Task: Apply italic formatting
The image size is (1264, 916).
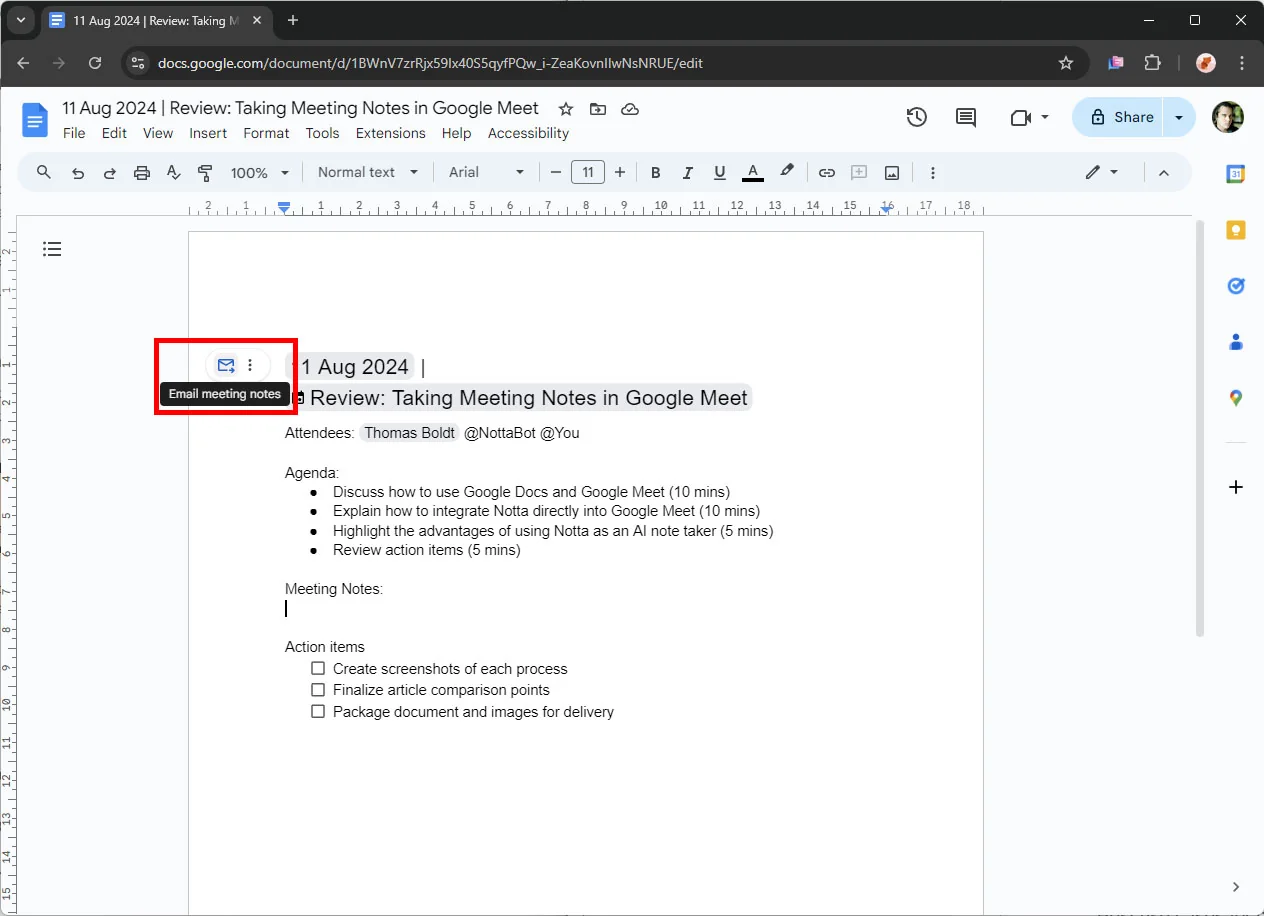Action: coord(687,173)
